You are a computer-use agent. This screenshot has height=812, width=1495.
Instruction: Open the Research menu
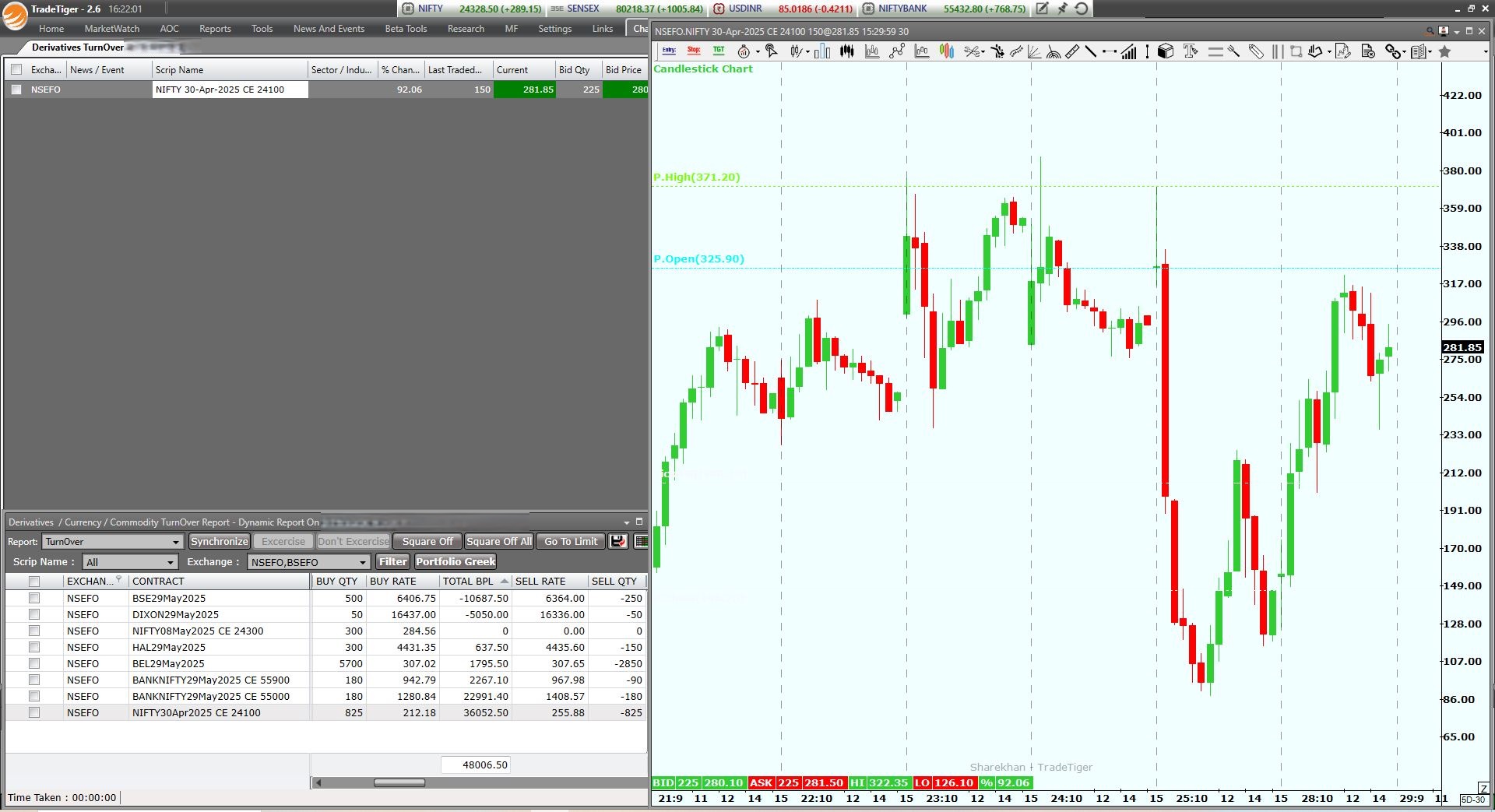pyautogui.click(x=466, y=29)
